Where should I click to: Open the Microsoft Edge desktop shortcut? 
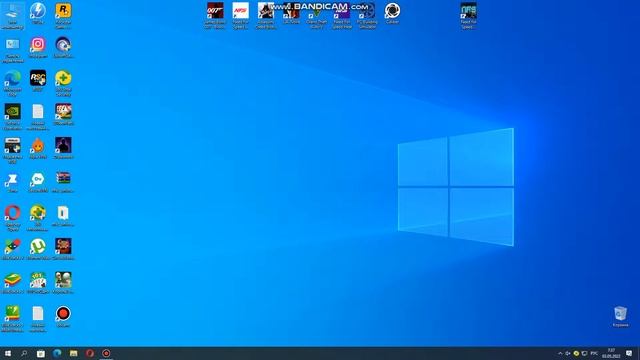pos(12,83)
